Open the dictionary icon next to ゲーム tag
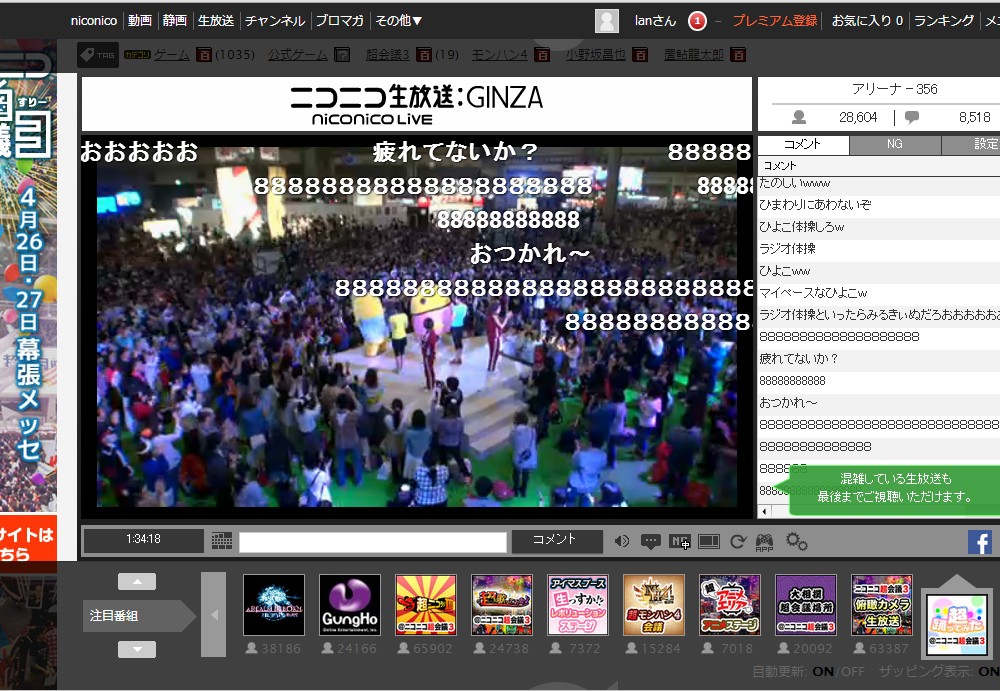 pyautogui.click(x=203, y=55)
